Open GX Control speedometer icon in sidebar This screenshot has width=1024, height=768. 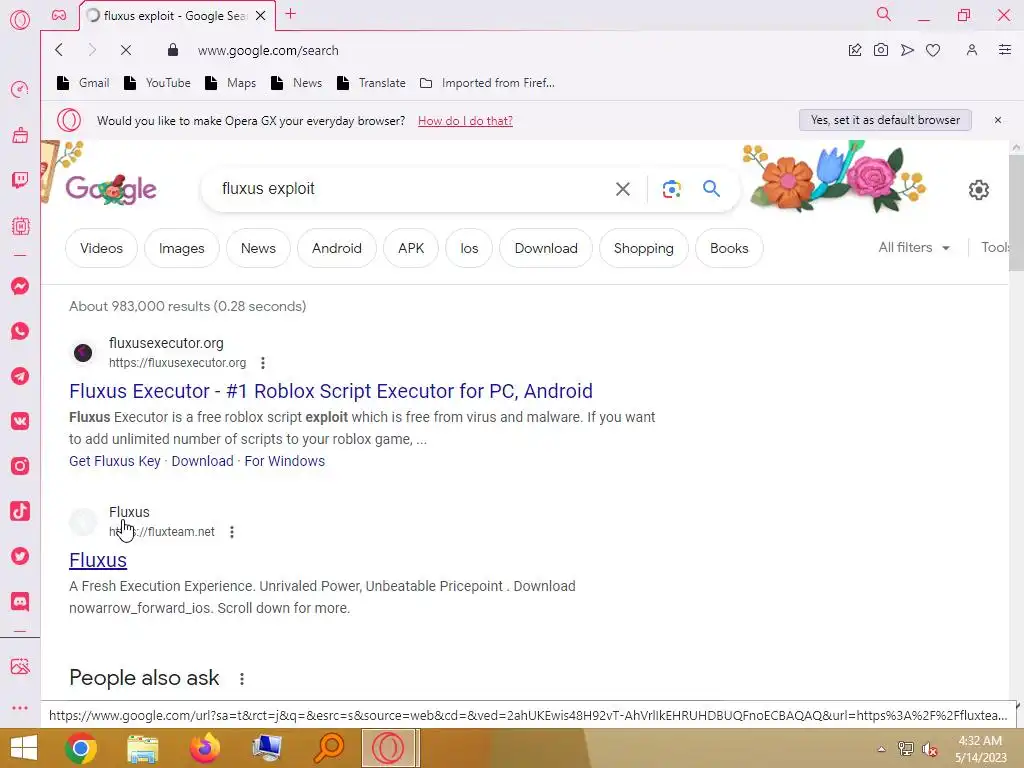[20, 89]
